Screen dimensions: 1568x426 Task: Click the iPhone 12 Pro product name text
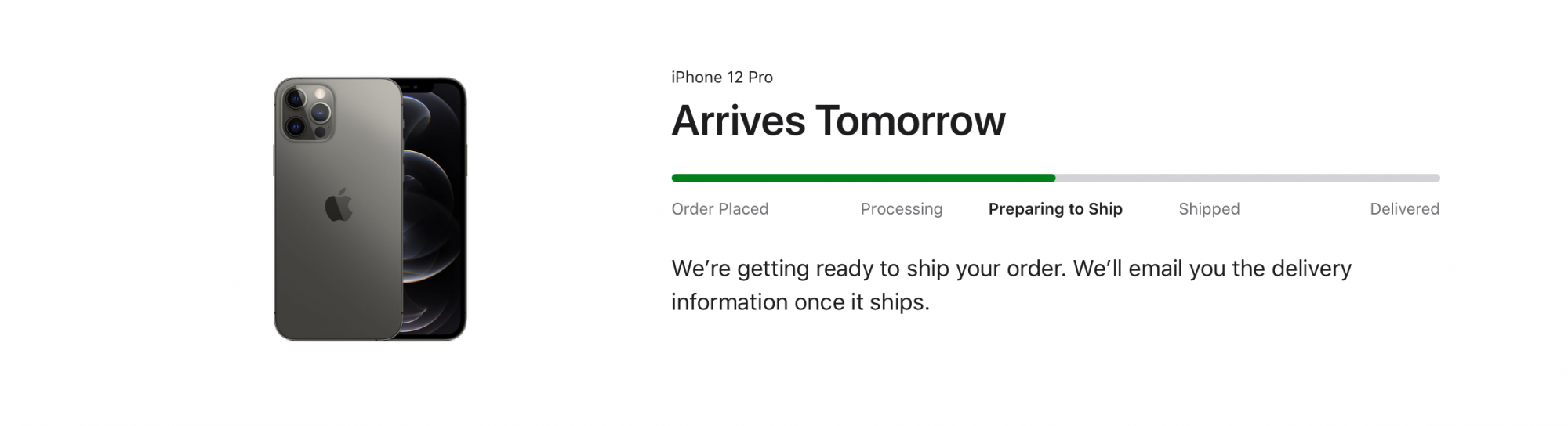(x=722, y=78)
